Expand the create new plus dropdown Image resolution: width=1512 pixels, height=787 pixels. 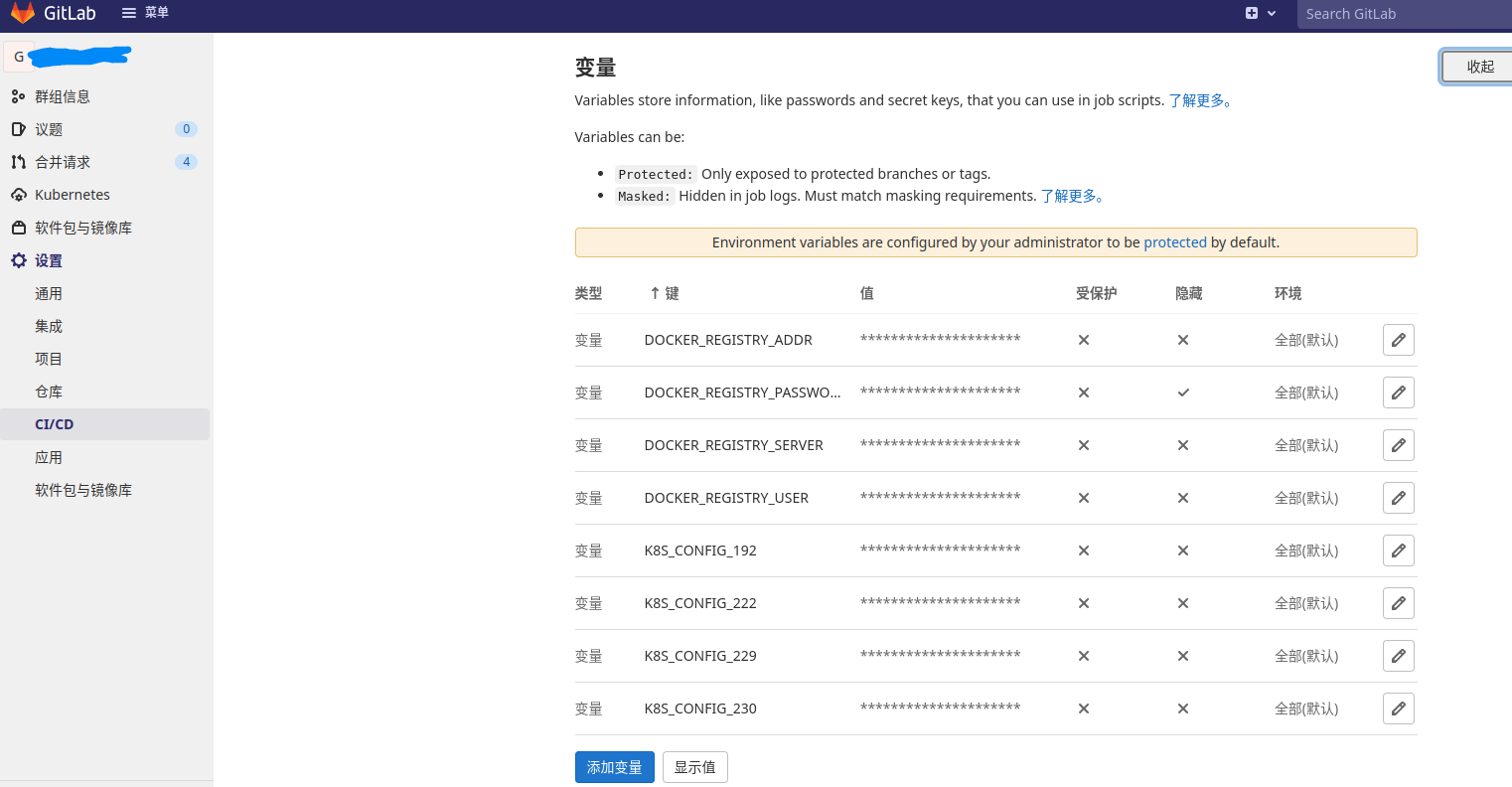[1260, 13]
